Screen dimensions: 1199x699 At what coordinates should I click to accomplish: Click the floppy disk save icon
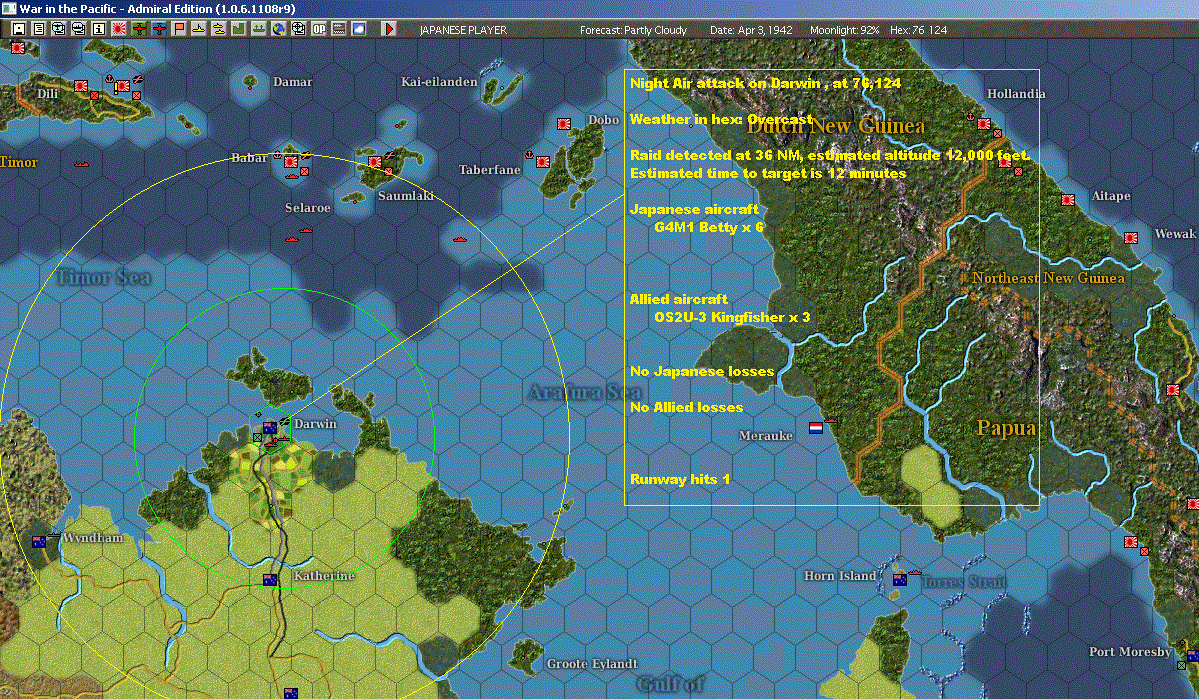pyautogui.click(x=19, y=29)
